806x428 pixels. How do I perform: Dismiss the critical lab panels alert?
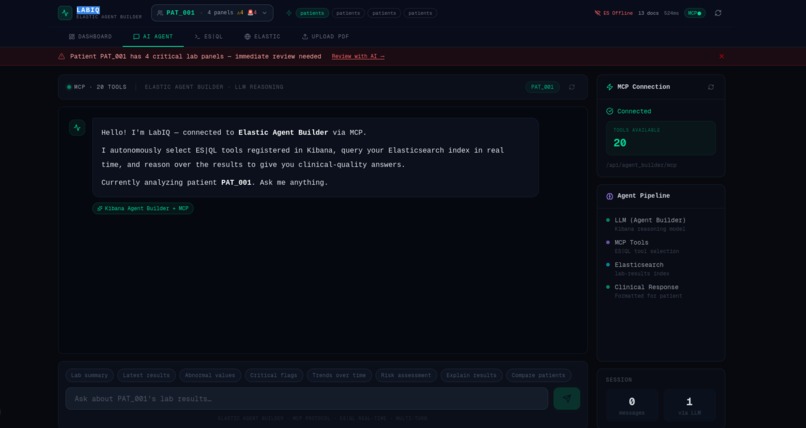pos(722,57)
